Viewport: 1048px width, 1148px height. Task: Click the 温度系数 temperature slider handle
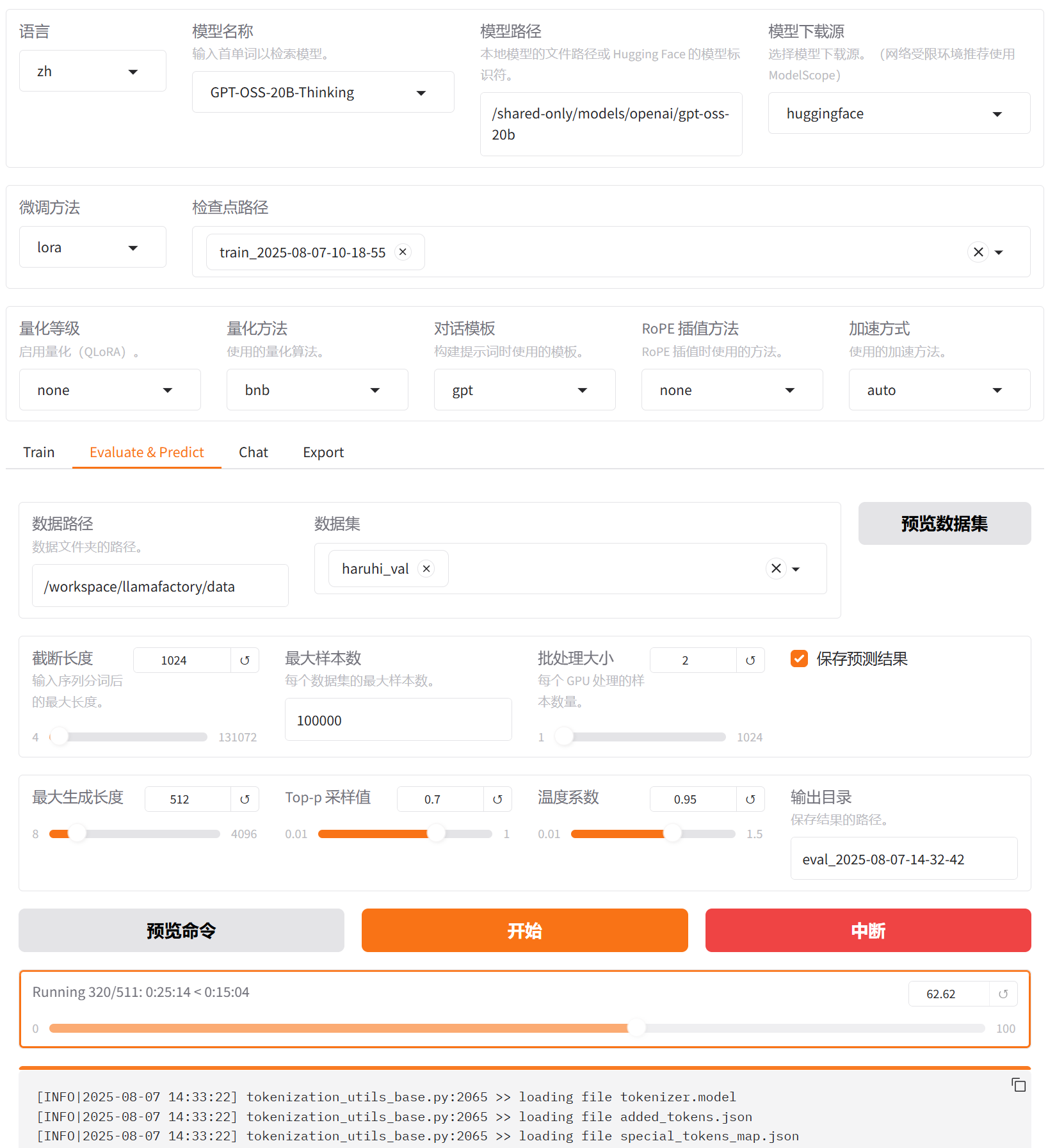pos(672,834)
